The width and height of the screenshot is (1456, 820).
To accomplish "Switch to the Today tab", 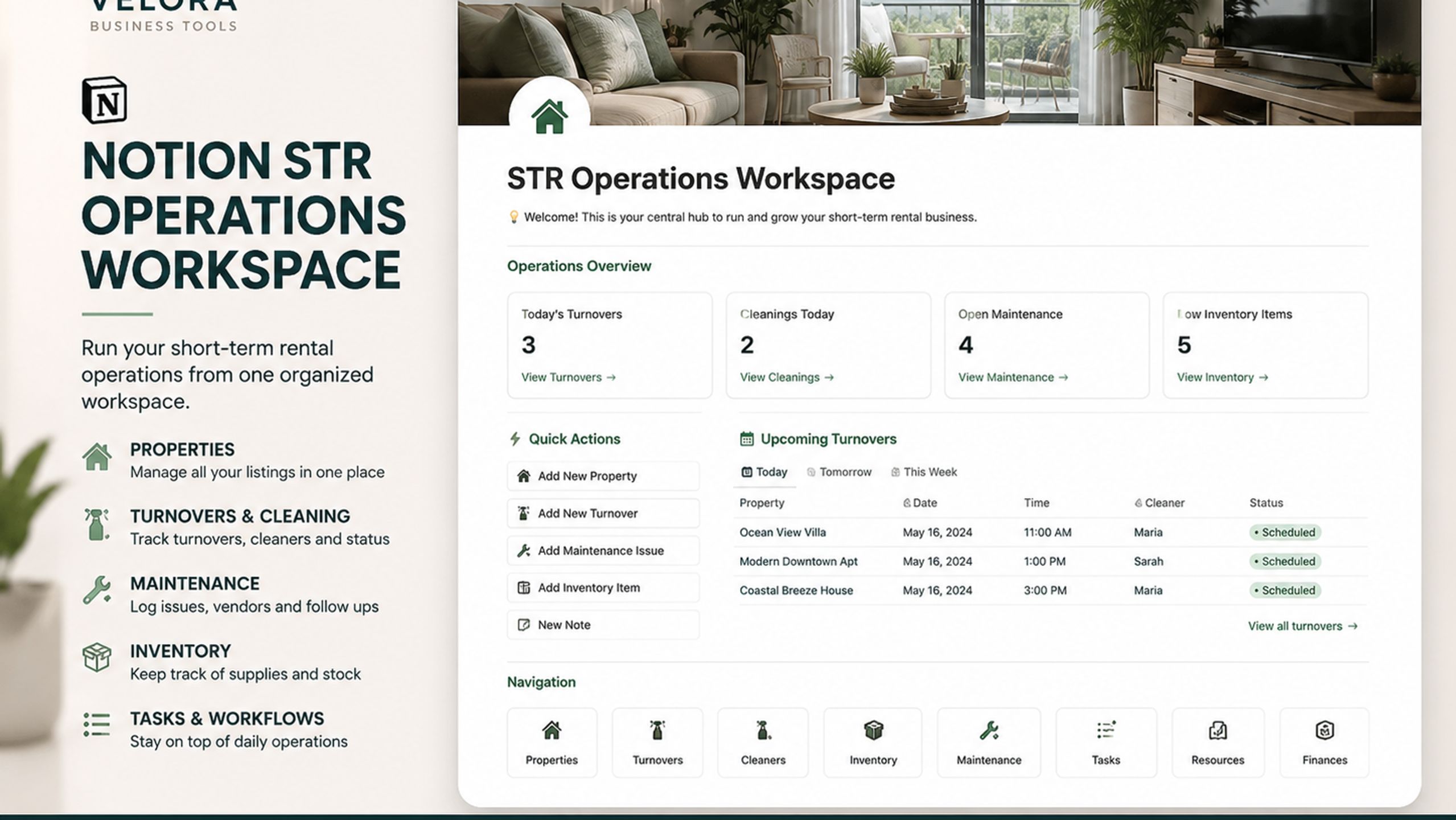I will pos(764,472).
